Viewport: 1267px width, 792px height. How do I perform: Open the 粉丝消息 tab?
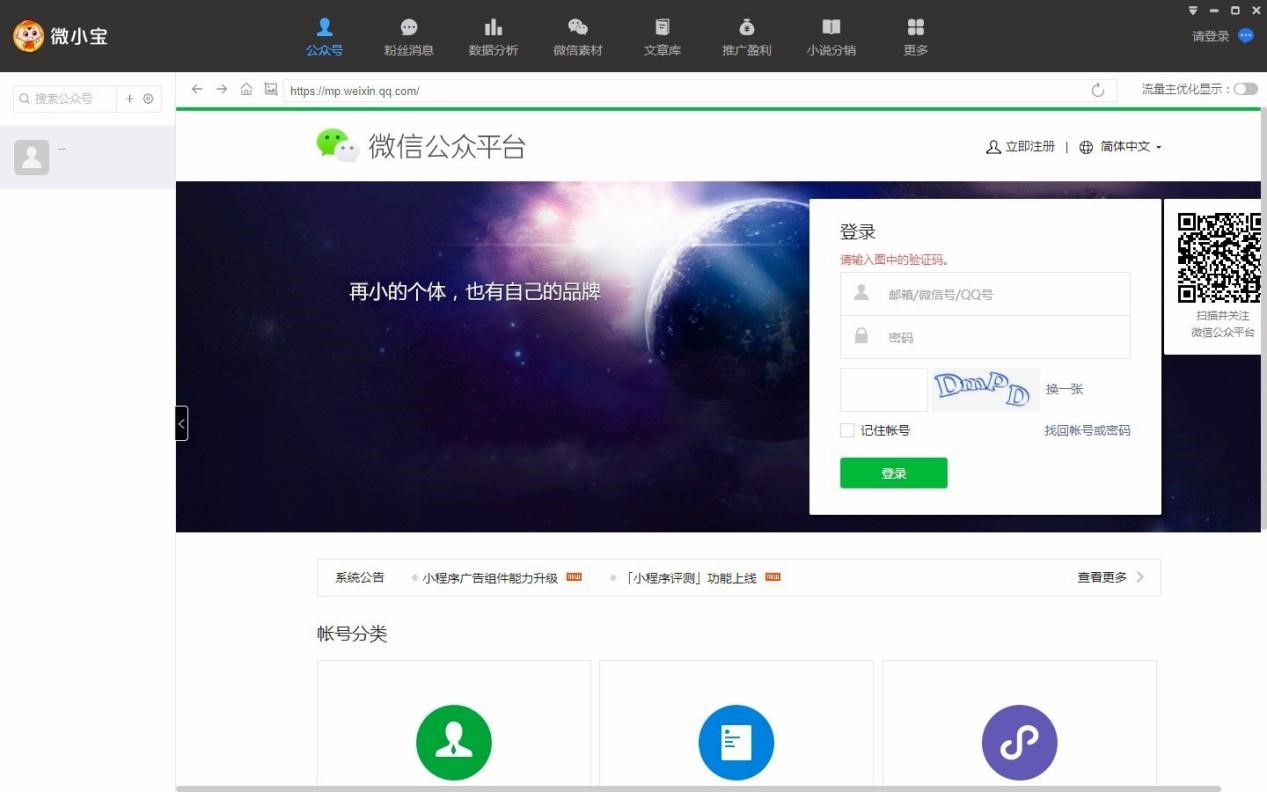(408, 37)
